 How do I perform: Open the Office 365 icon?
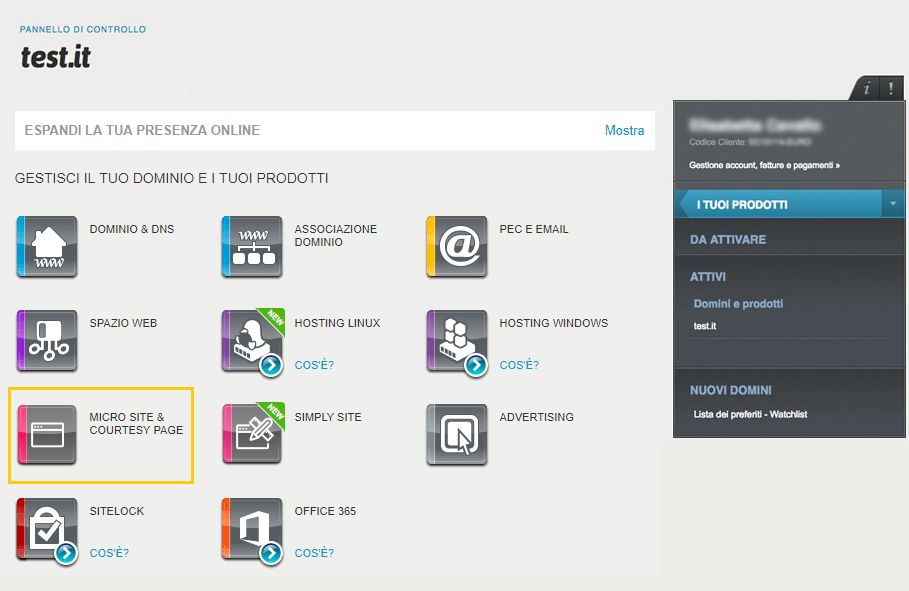pos(252,528)
